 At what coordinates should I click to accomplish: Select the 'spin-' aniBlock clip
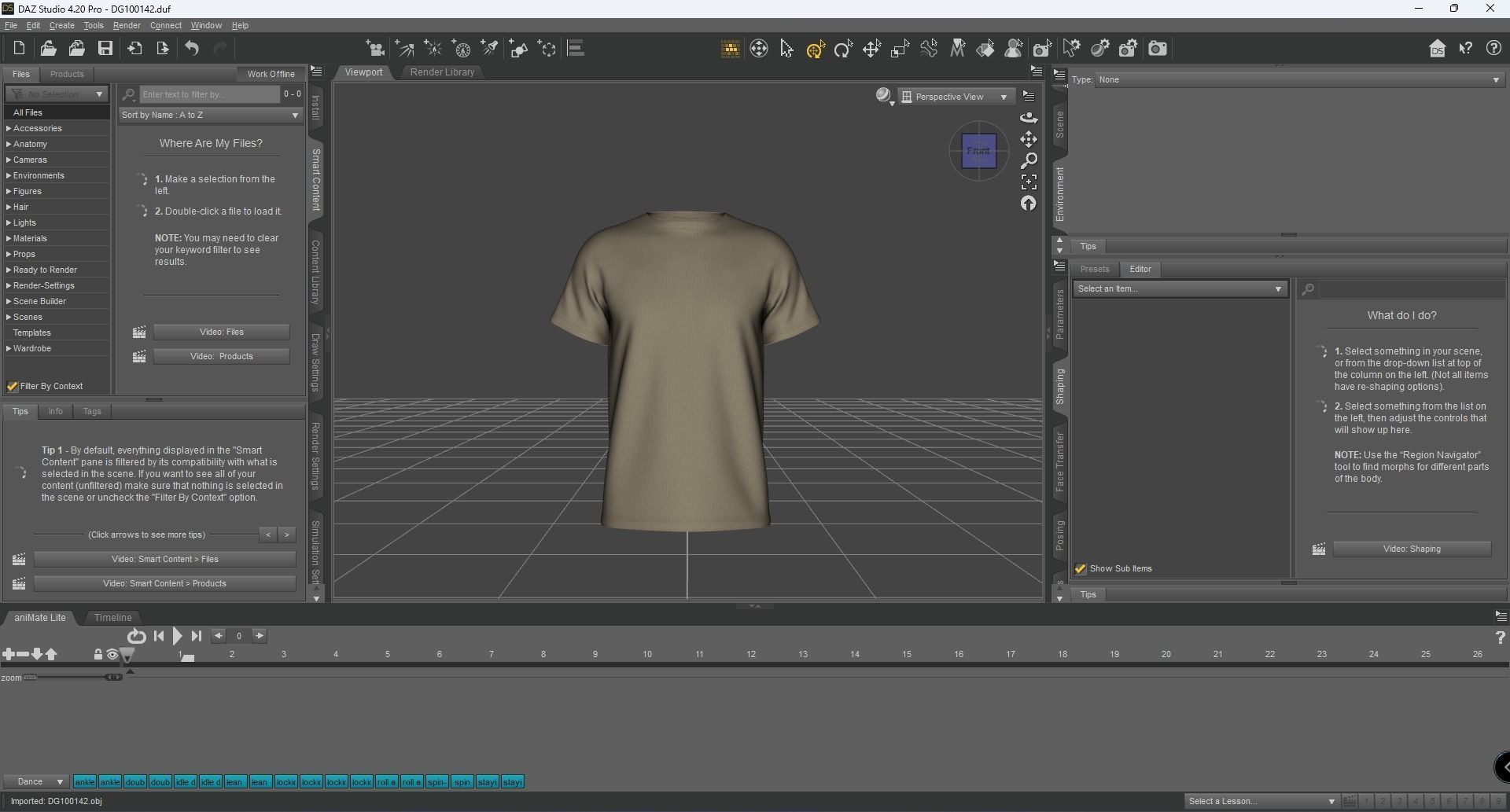tap(437, 781)
